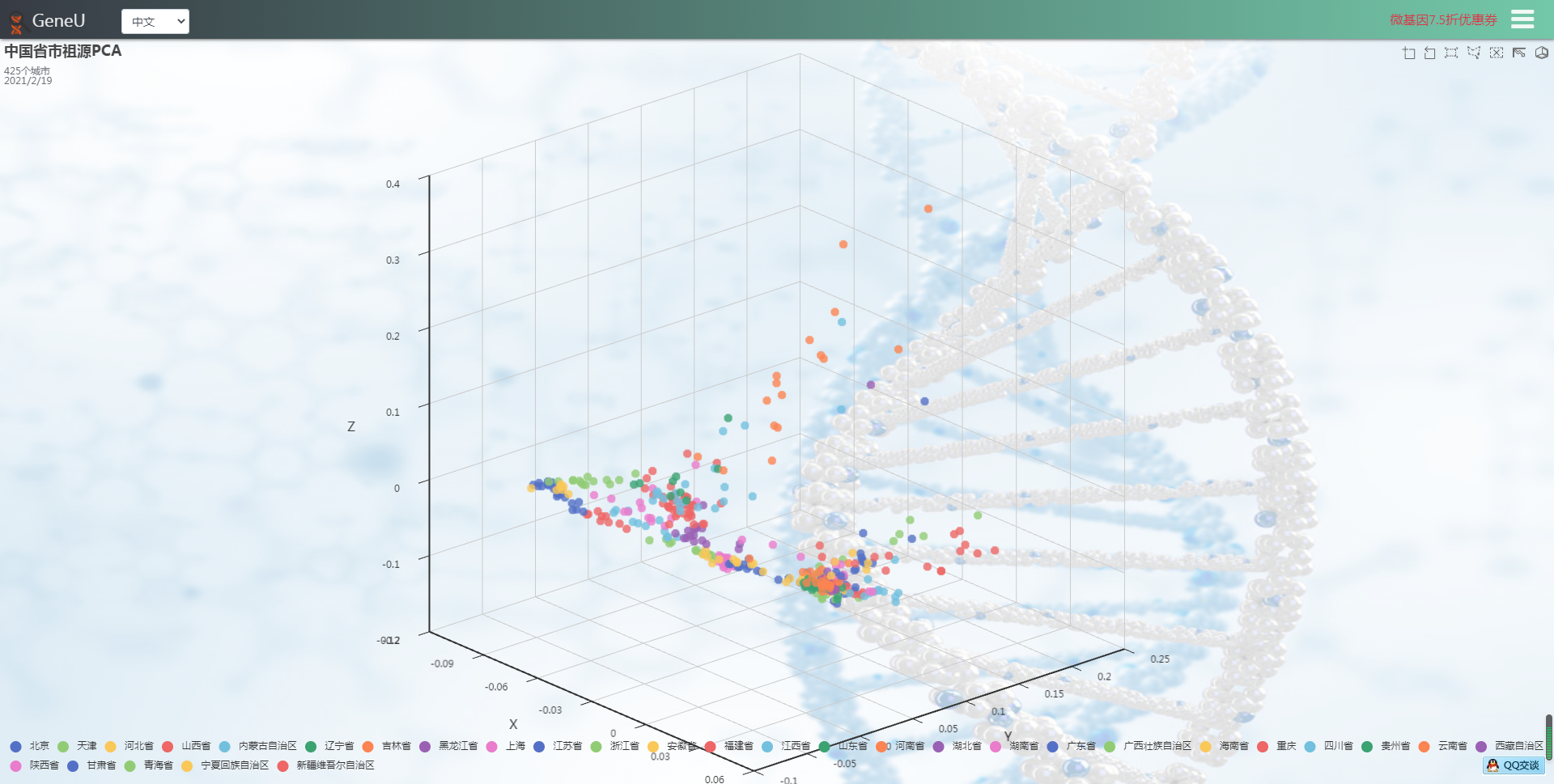Screen dimensions: 1554x784
Task: Click the page vertical scrollbar thumb
Action: [x=1548, y=737]
